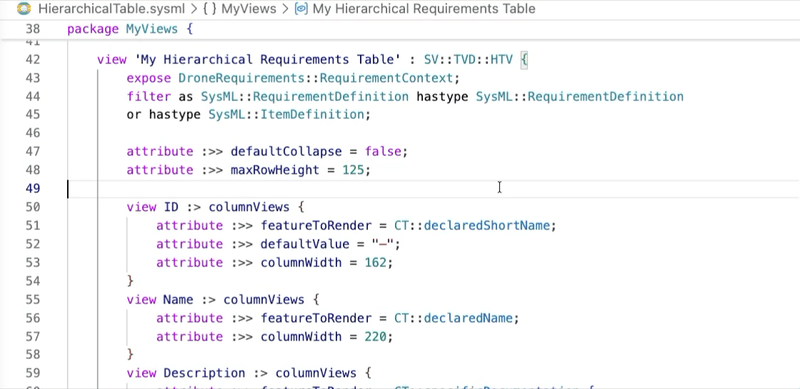This screenshot has height=389, width=800.
Task: Click the value 125 on line 48
Action: [x=353, y=170]
